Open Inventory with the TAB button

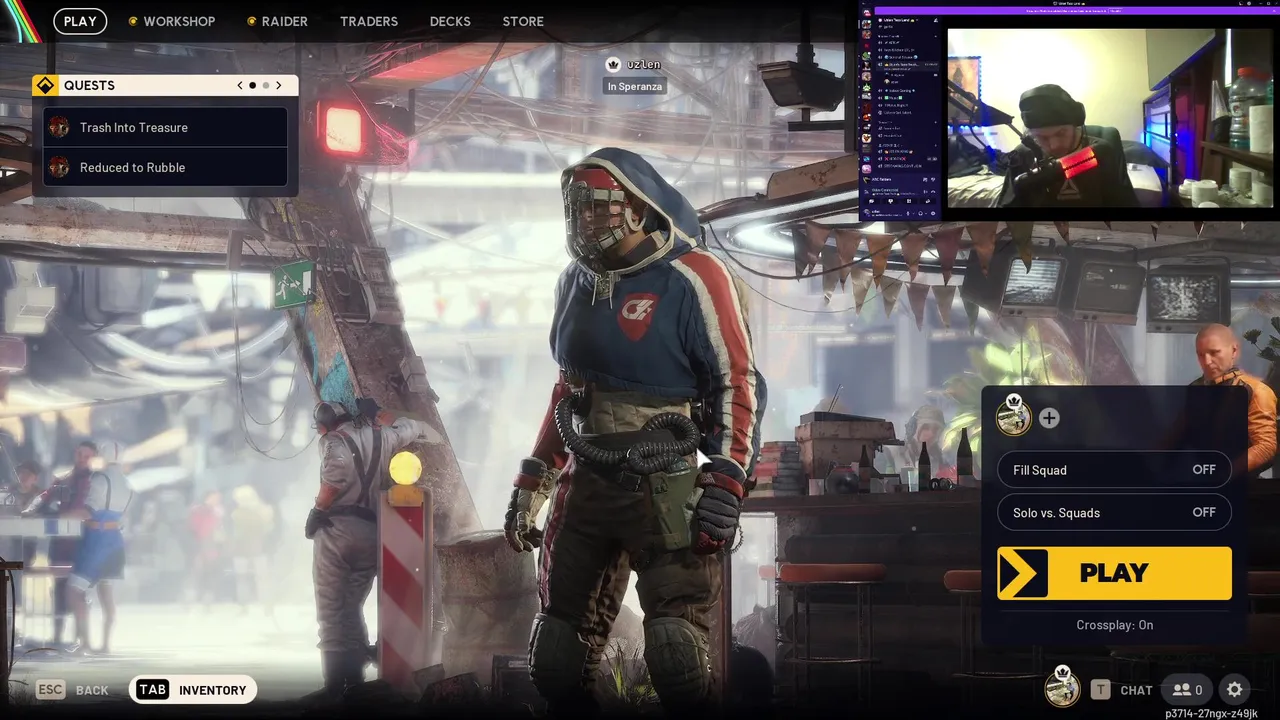[194, 690]
